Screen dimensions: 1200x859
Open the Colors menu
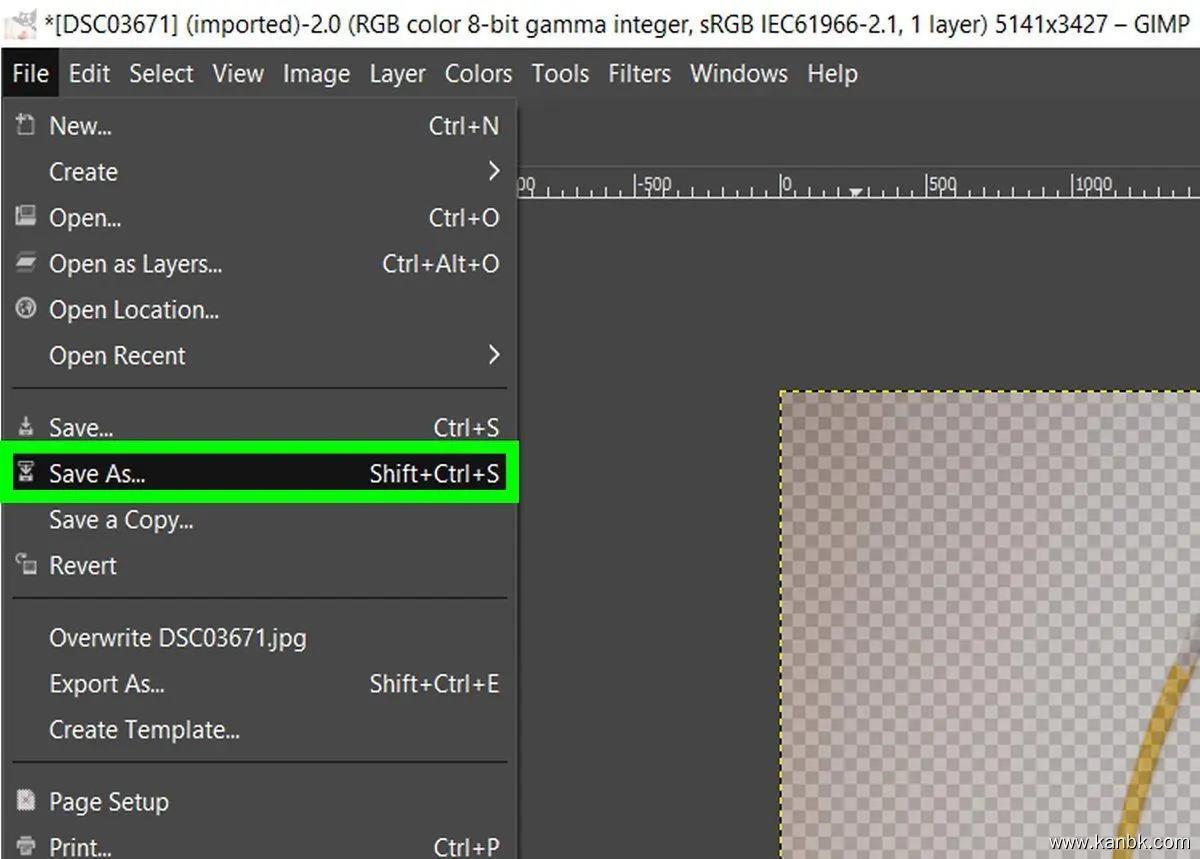pos(478,74)
